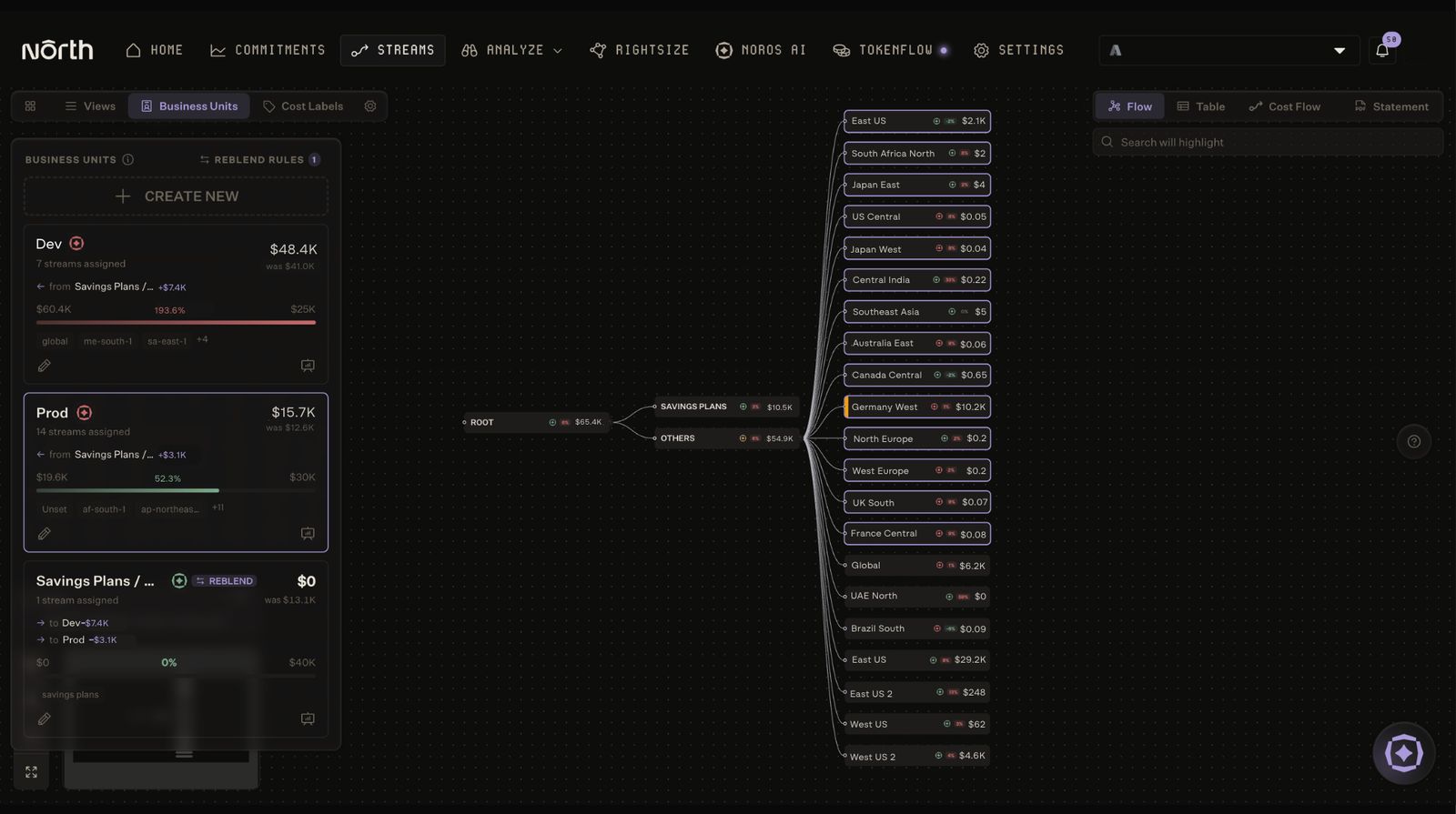Go to the Home page
The width and height of the screenshot is (1456, 814).
[x=155, y=50]
